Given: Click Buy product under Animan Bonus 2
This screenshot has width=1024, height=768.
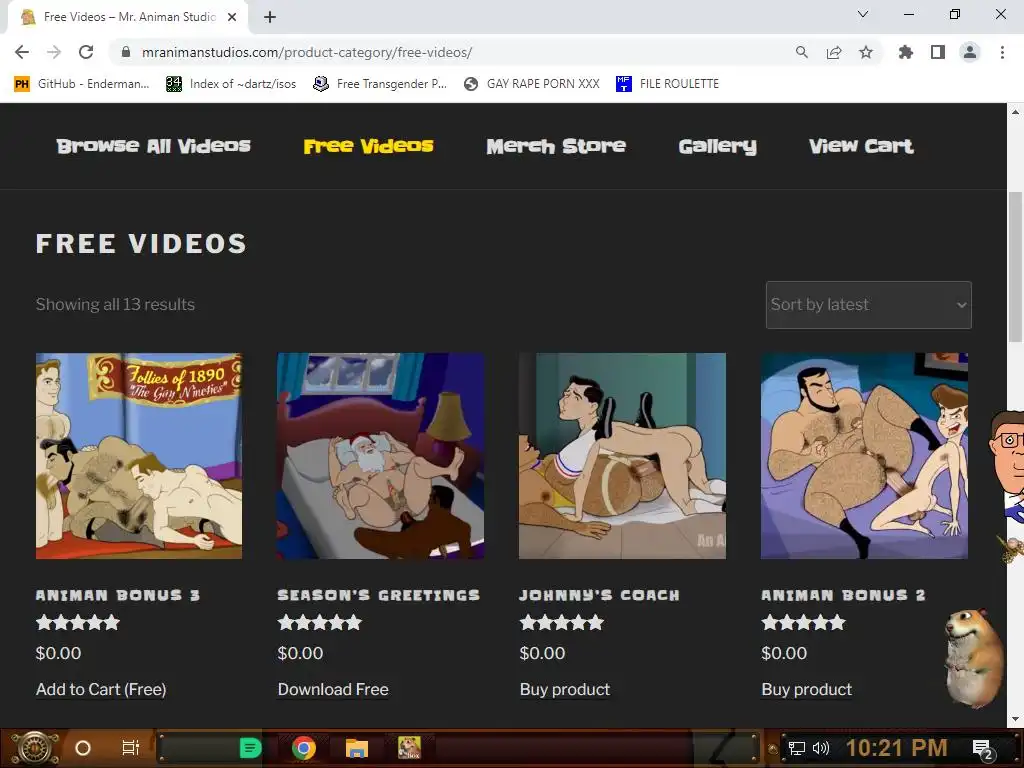Looking at the screenshot, I should [807, 690].
